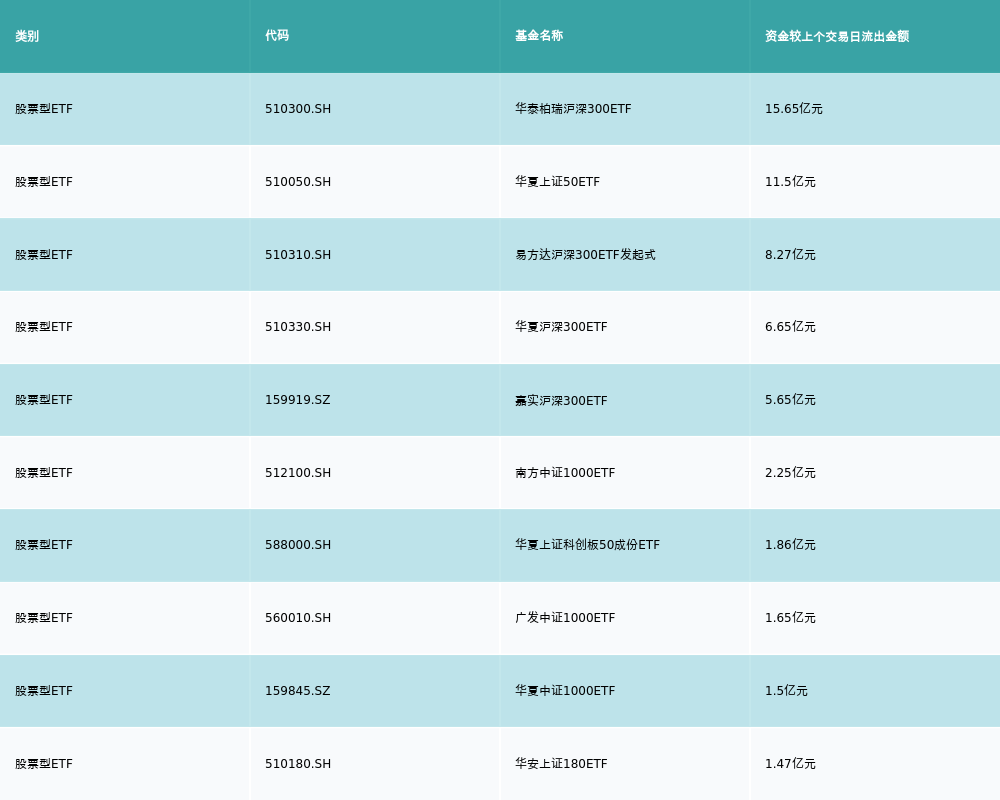Select fund name 嘉实沪深300ETF
Image resolution: width=1000 pixels, height=800 pixels.
point(561,401)
